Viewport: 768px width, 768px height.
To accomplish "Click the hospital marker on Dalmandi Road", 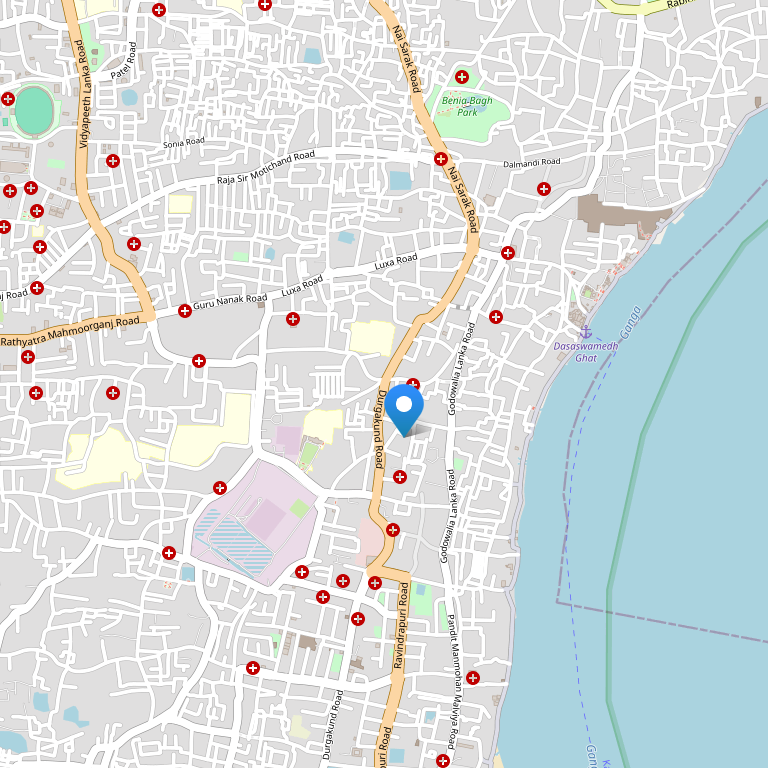I will click(x=543, y=188).
